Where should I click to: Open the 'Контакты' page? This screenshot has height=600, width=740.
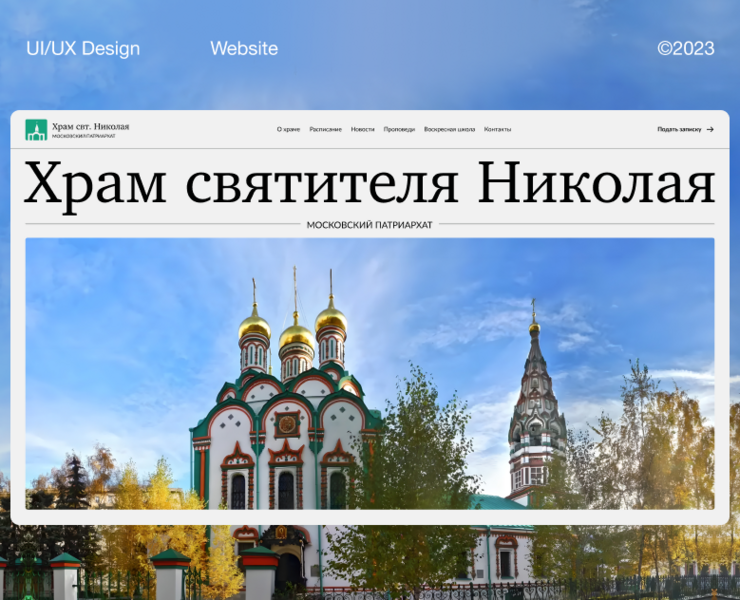pos(497,129)
